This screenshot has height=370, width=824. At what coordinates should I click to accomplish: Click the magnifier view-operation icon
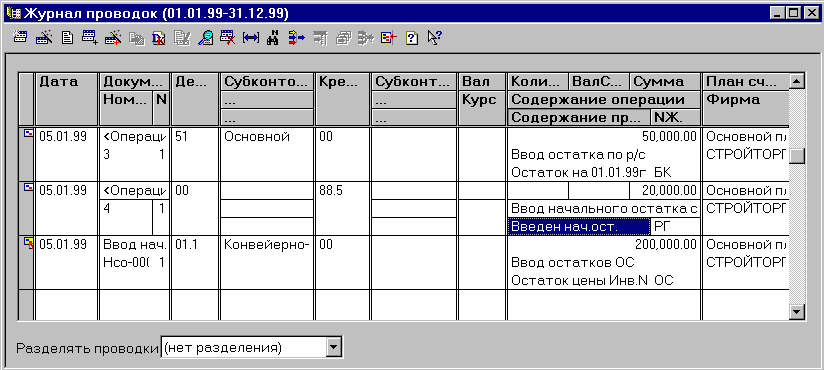point(205,38)
